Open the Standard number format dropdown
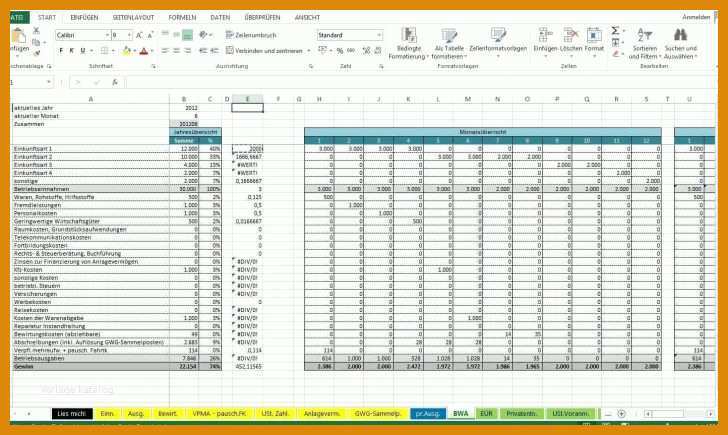 point(379,35)
